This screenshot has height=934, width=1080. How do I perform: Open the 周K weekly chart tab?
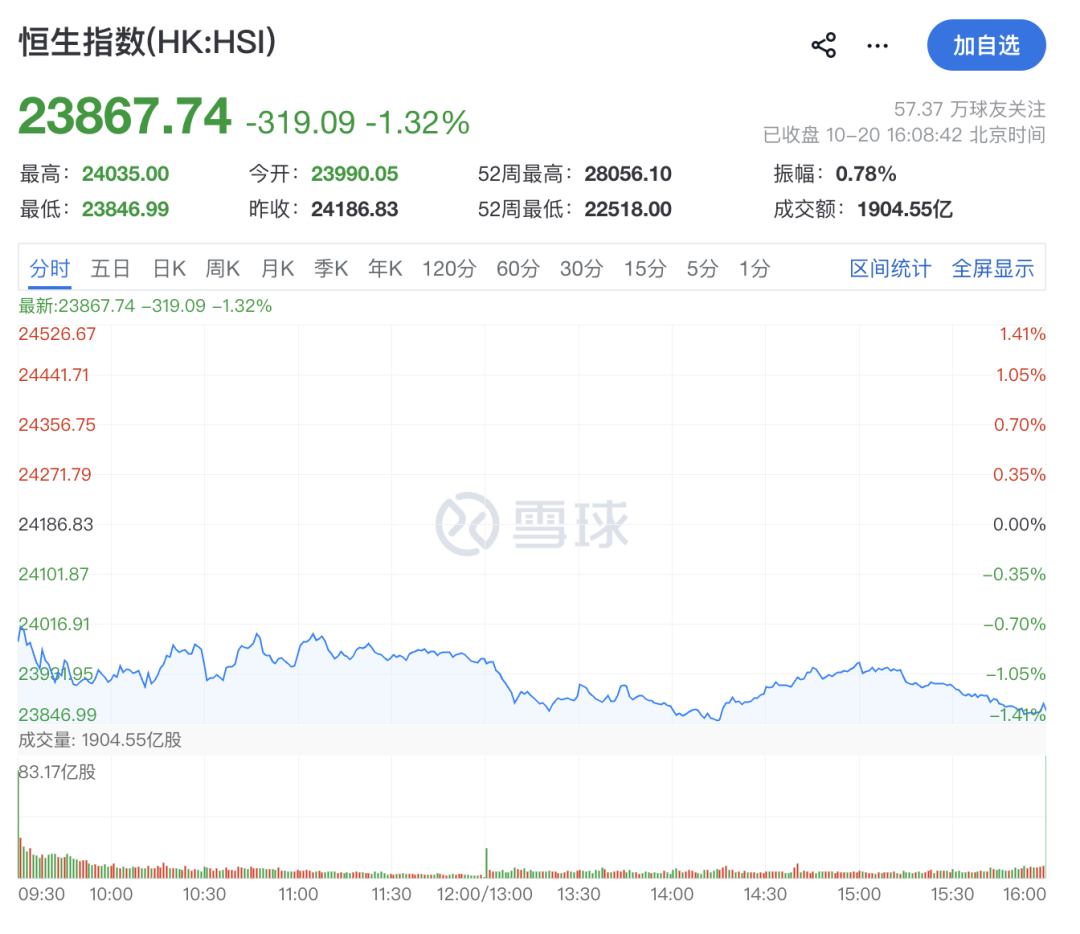222,268
